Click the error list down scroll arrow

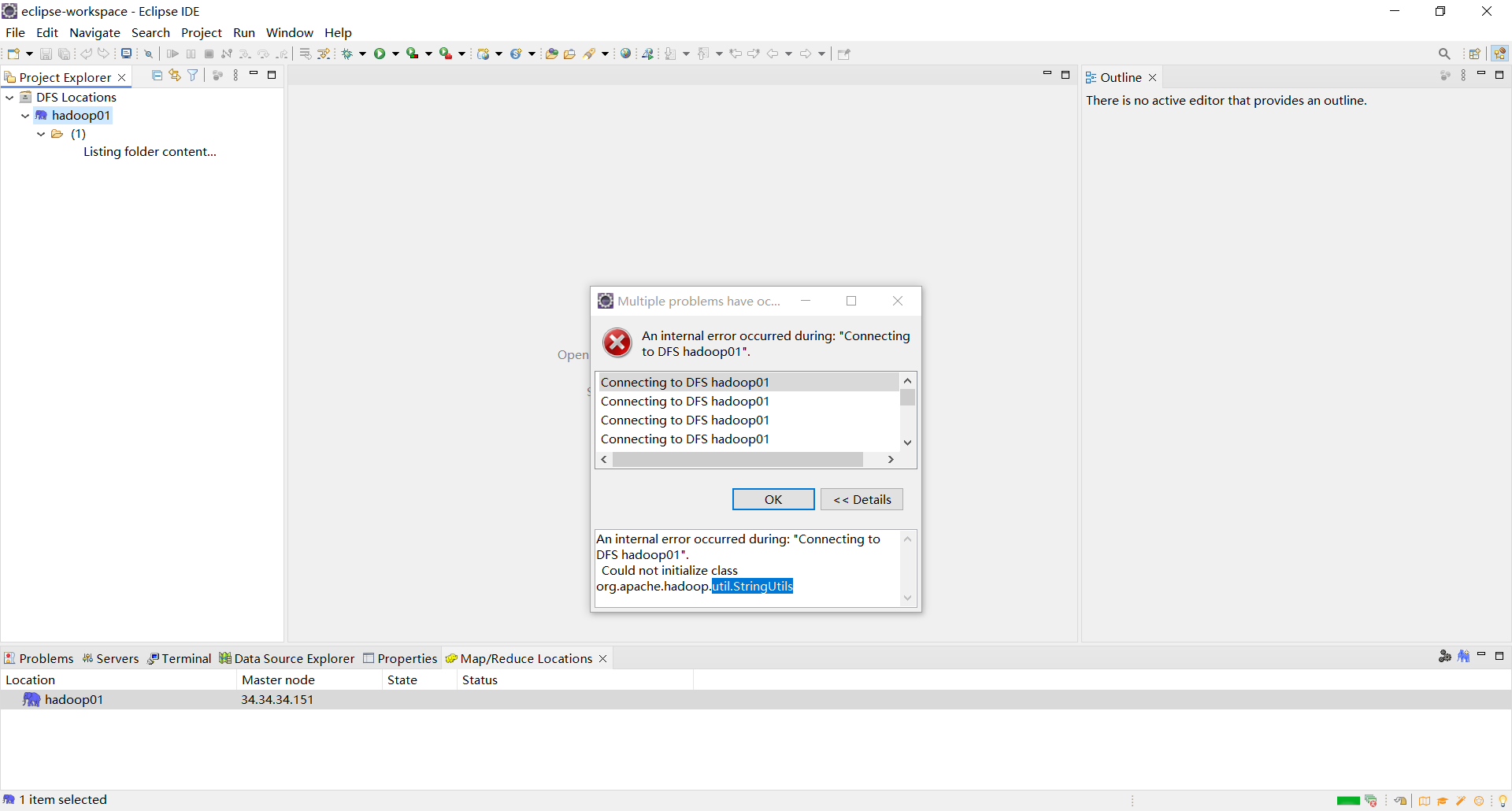tap(908, 443)
